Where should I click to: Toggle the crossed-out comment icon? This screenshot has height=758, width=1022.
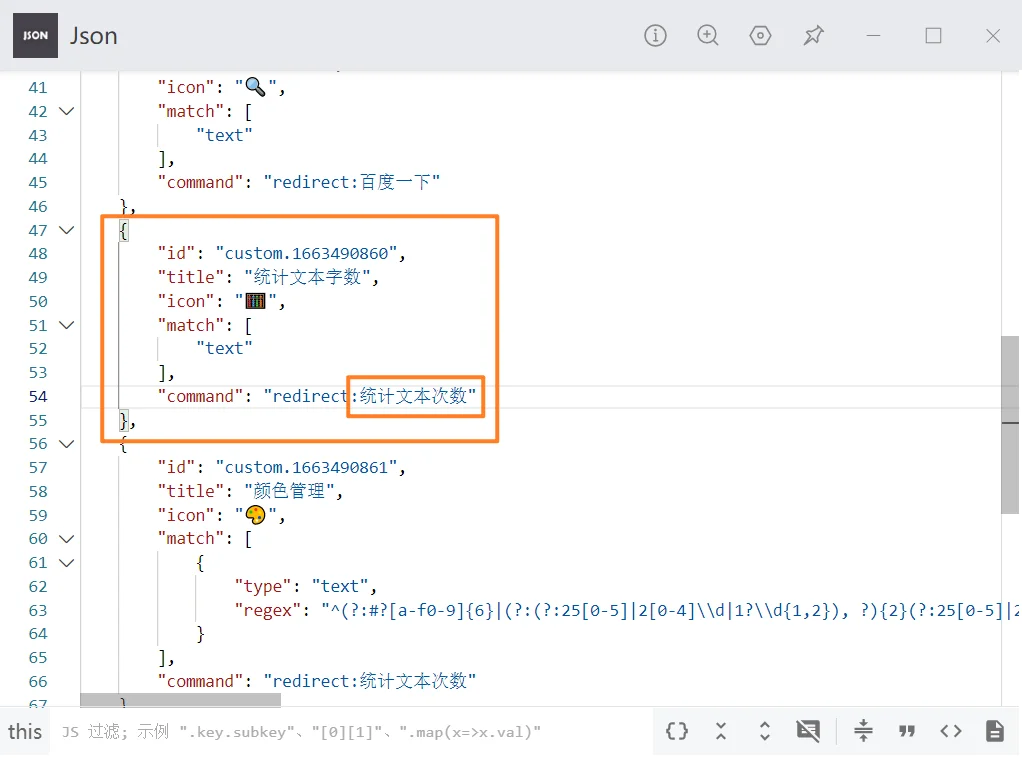click(808, 731)
